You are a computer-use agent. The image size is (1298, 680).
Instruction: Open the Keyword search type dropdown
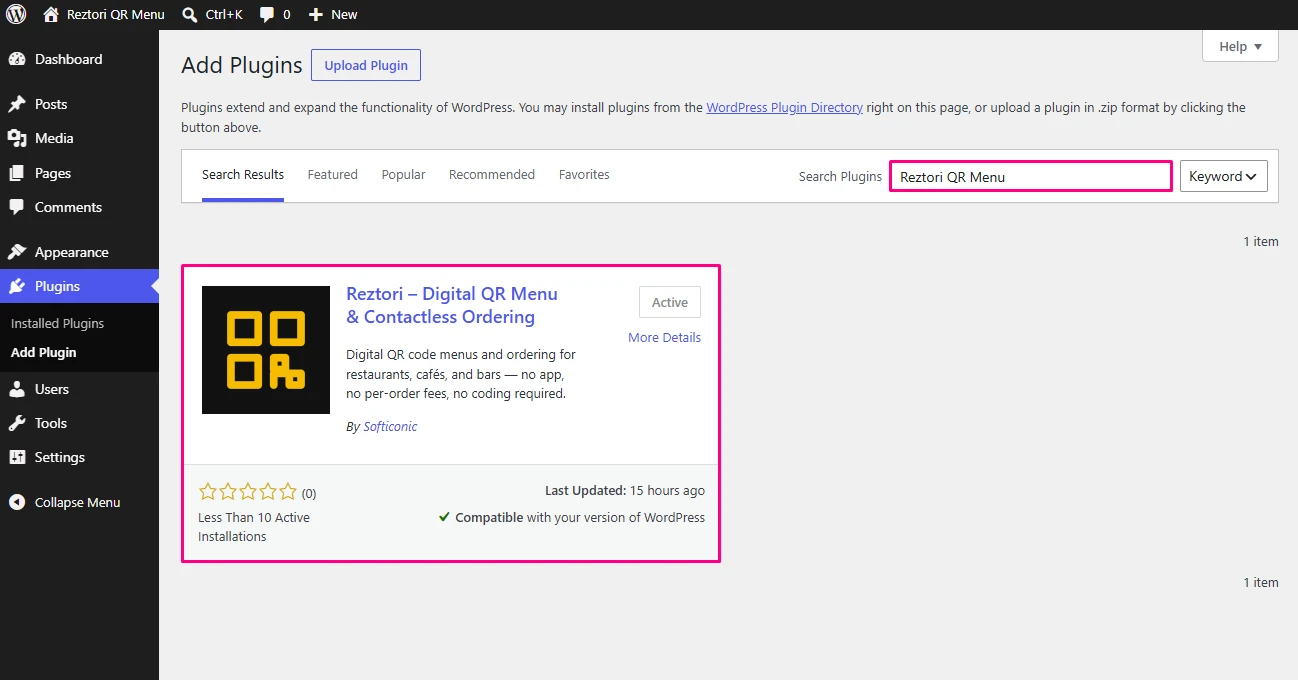point(1223,176)
